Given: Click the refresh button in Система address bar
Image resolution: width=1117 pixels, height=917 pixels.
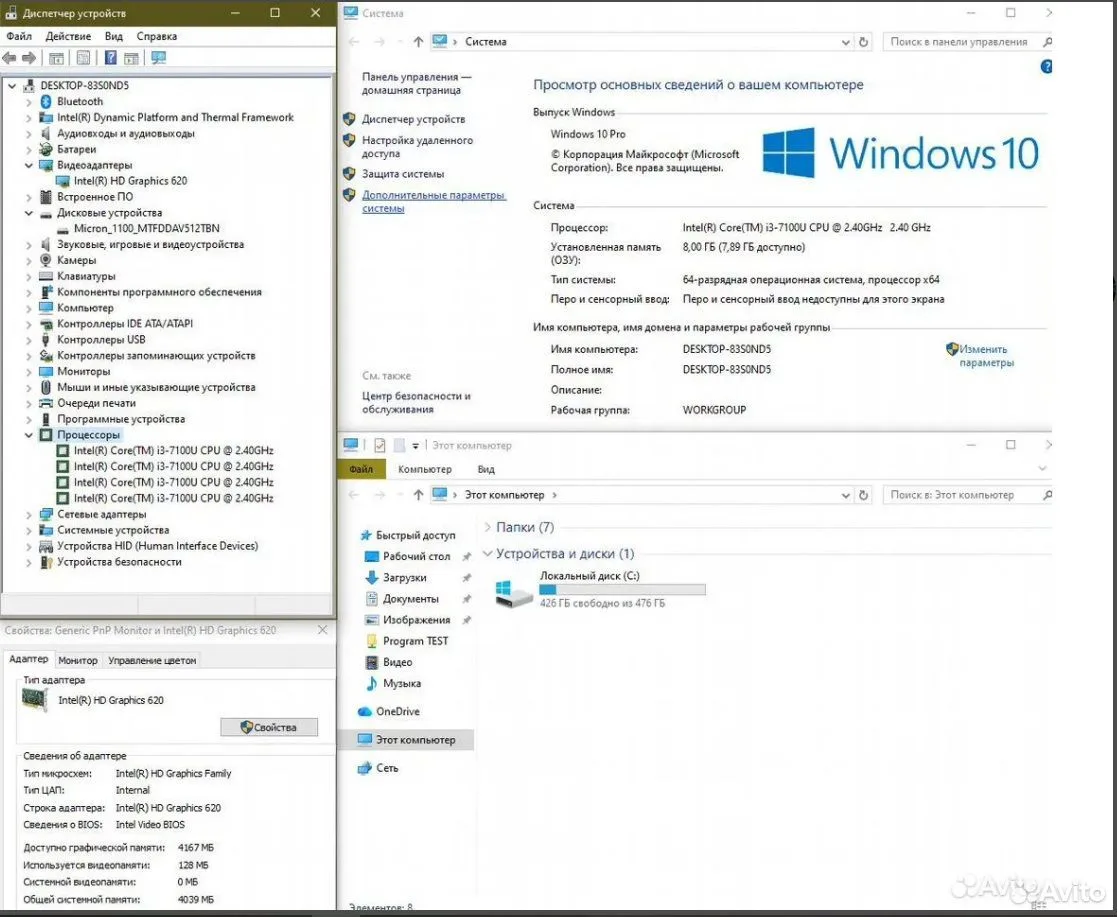Looking at the screenshot, I should point(863,42).
